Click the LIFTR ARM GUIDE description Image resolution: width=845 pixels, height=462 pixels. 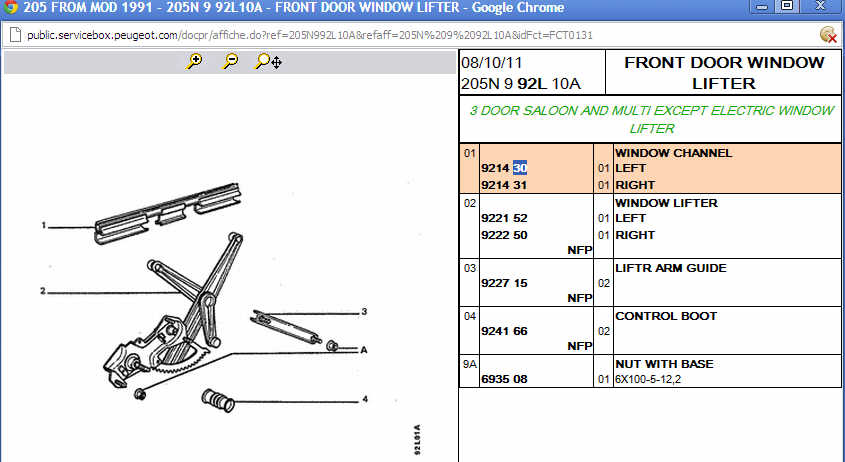670,268
